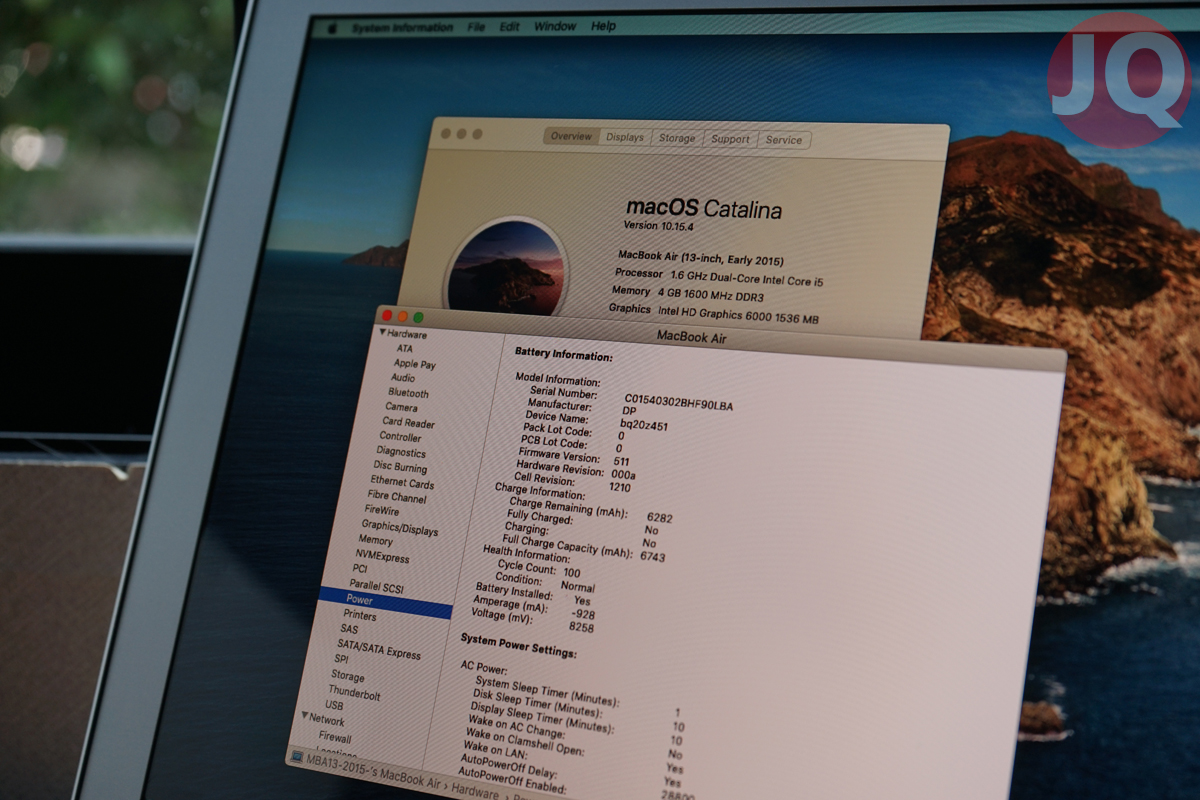
Task: Switch to the Support tab
Action: coord(730,139)
